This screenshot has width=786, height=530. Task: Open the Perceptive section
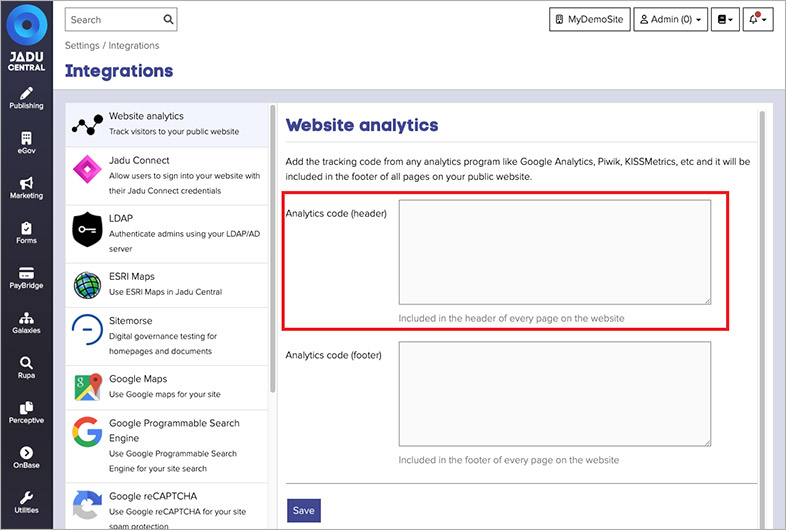26,413
